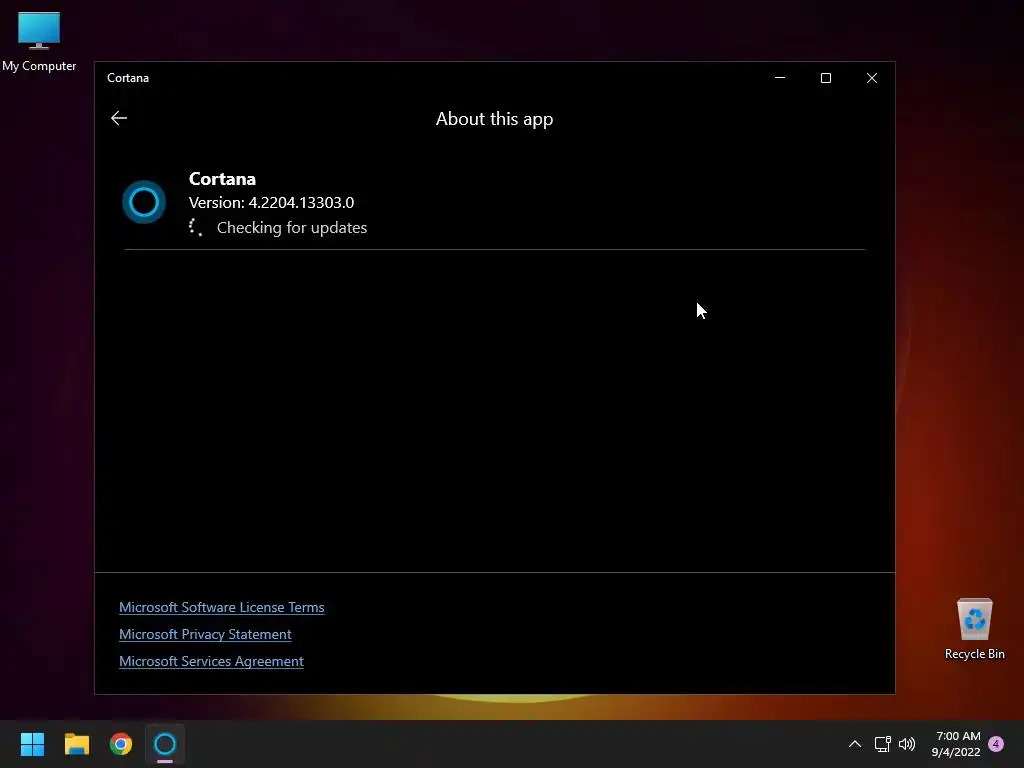Open volume control in system tray
Screen dimensions: 1024x768
point(907,744)
